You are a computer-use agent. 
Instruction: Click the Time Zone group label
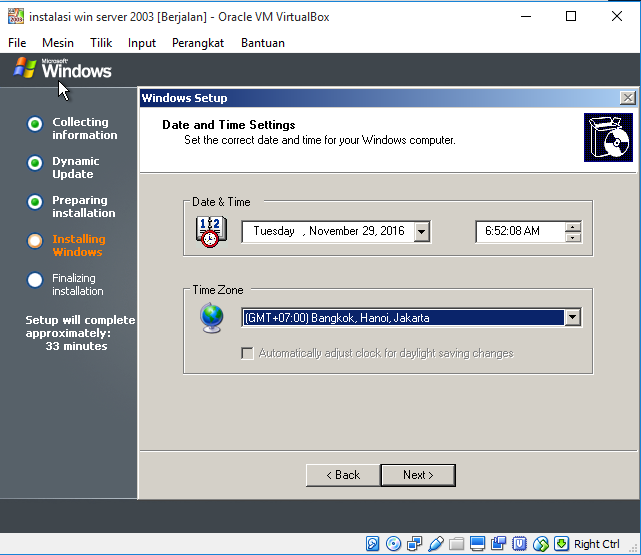tap(218, 290)
